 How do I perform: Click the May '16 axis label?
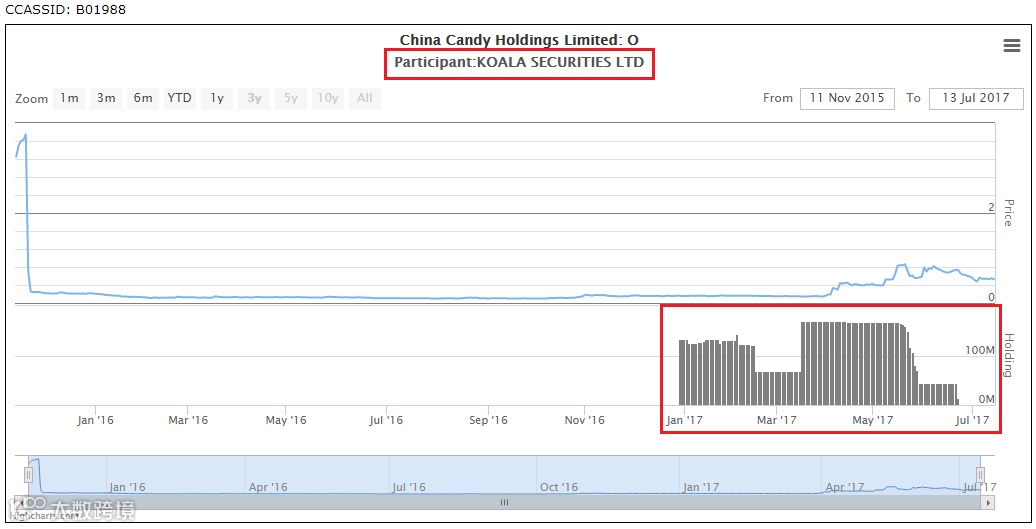click(286, 420)
